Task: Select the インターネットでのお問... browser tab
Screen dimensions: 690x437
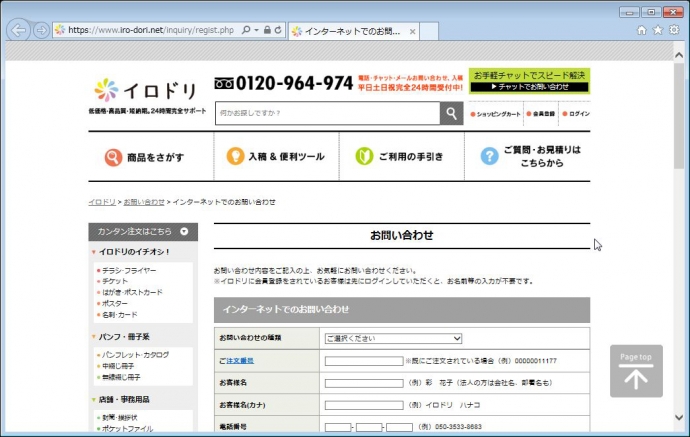Action: tap(354, 31)
